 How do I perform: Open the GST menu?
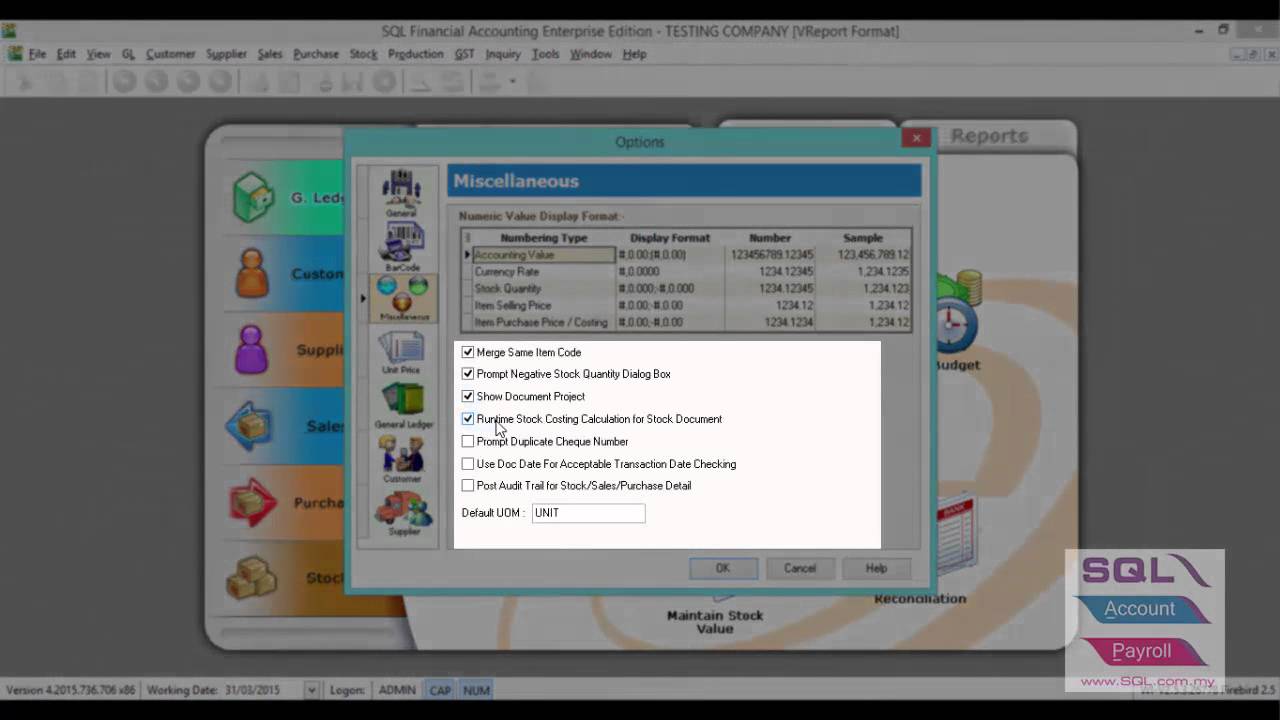[x=464, y=54]
